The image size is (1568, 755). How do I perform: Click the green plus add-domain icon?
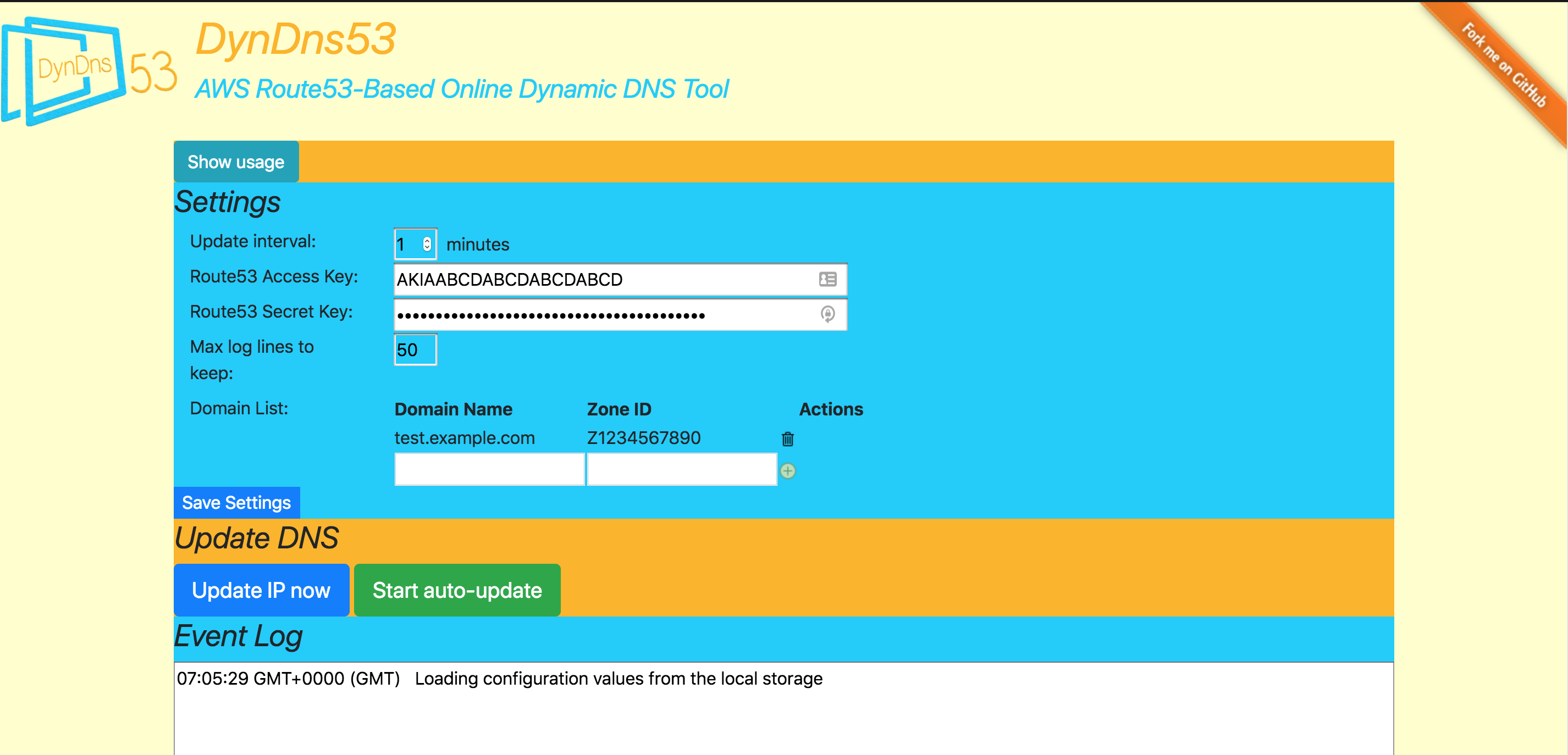tap(788, 471)
